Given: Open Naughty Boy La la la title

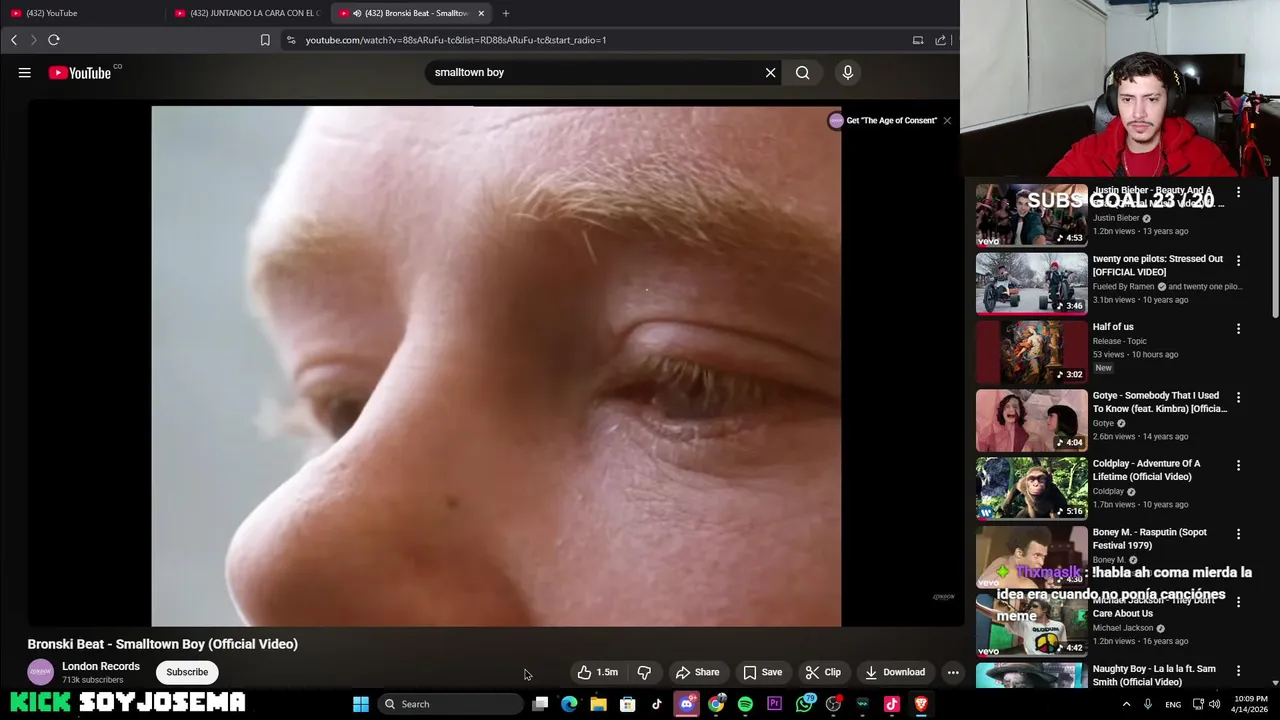Looking at the screenshot, I should click(x=1154, y=675).
